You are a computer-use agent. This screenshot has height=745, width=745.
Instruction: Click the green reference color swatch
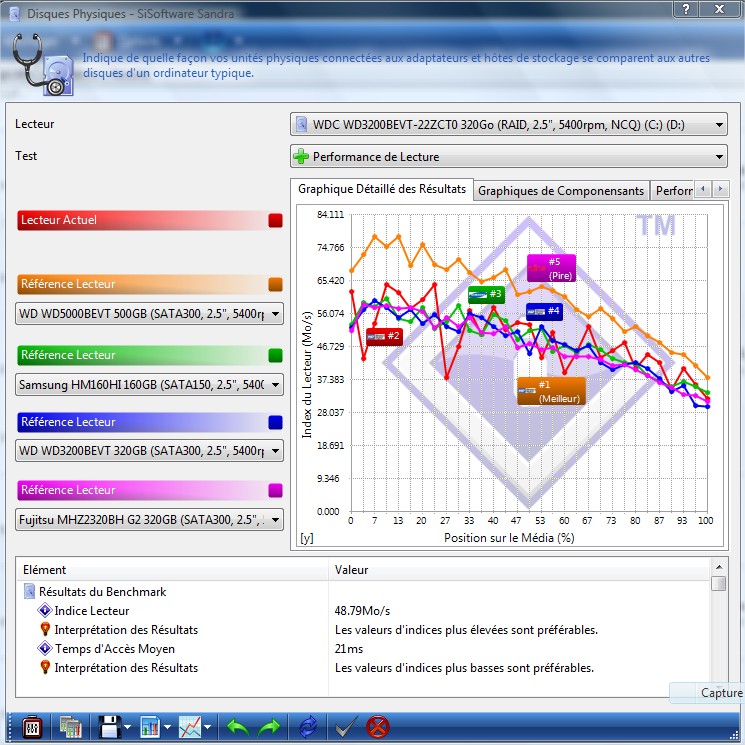pos(276,355)
